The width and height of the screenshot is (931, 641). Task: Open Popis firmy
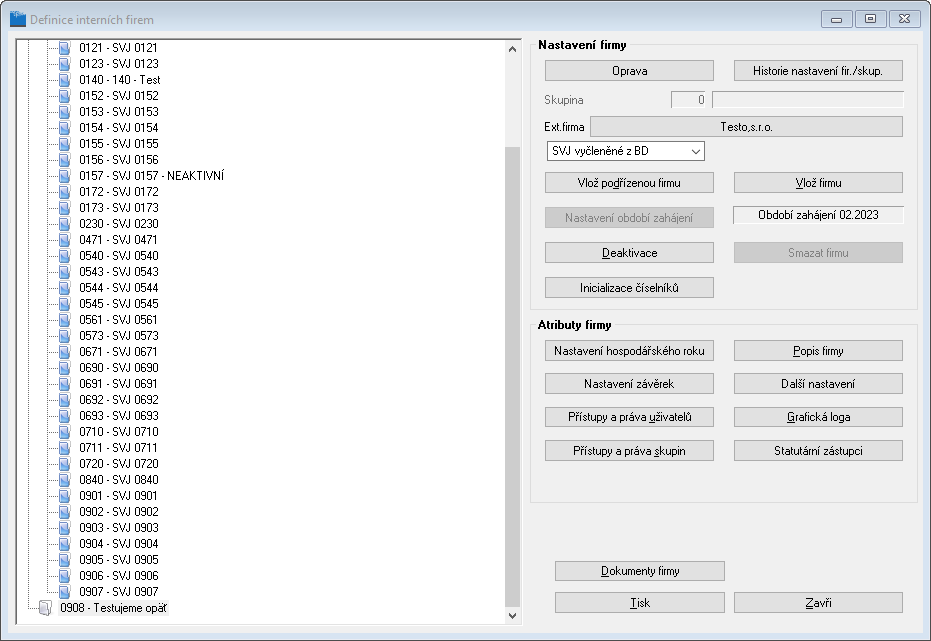[818, 351]
